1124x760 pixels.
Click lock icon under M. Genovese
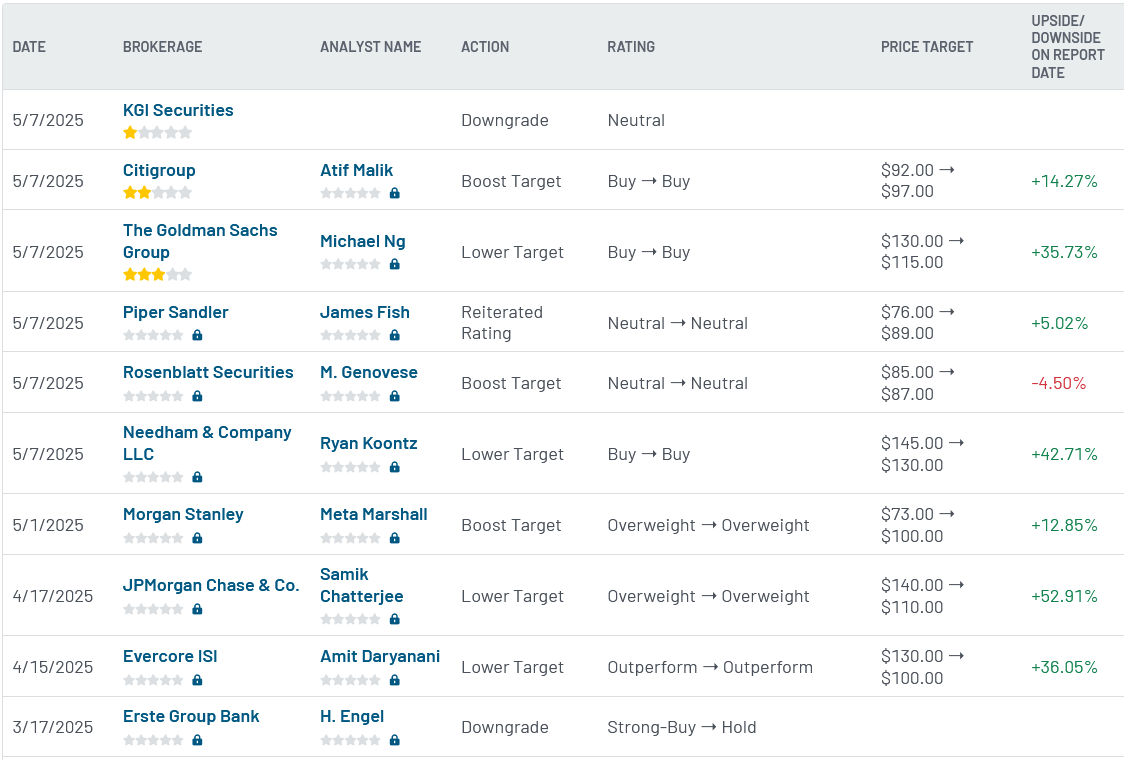pyautogui.click(x=394, y=396)
